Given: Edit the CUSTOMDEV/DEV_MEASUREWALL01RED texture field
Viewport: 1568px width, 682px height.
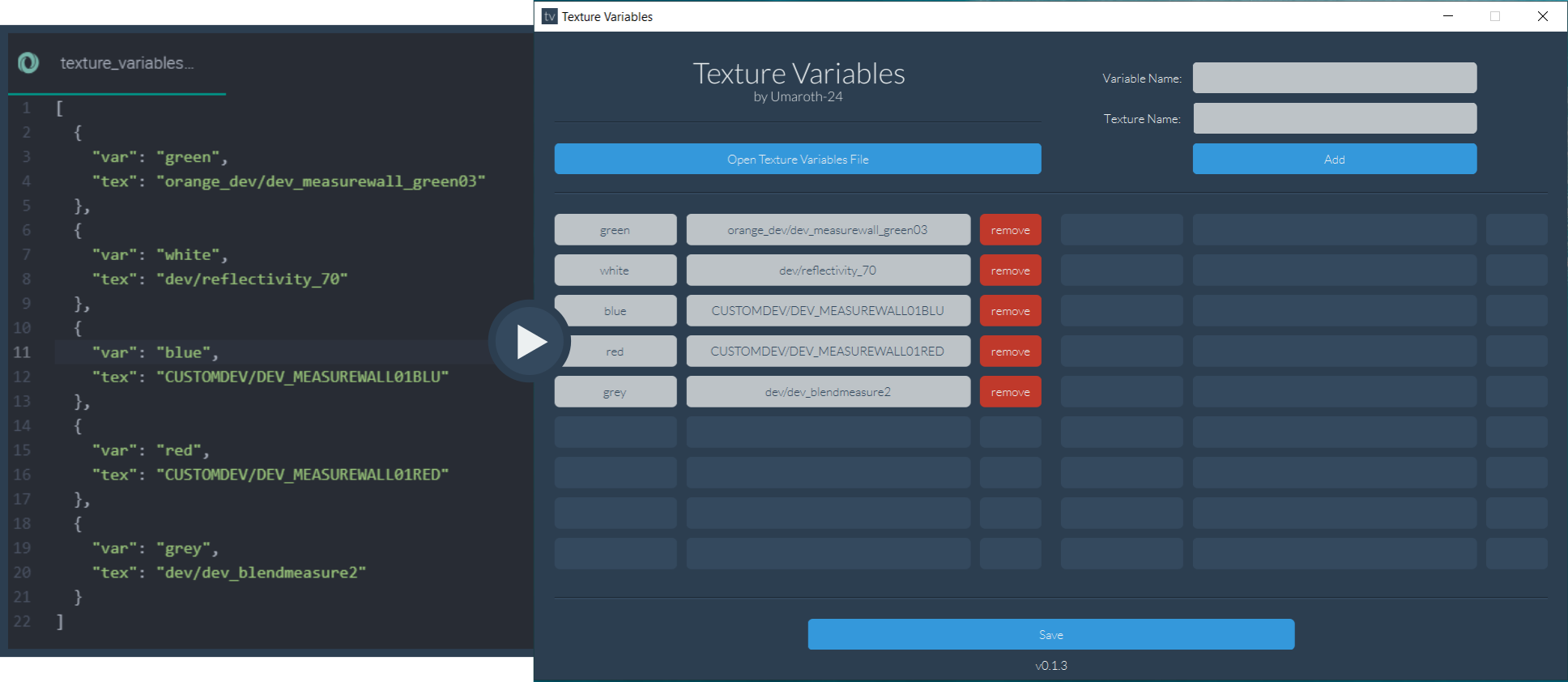Looking at the screenshot, I should [x=829, y=351].
